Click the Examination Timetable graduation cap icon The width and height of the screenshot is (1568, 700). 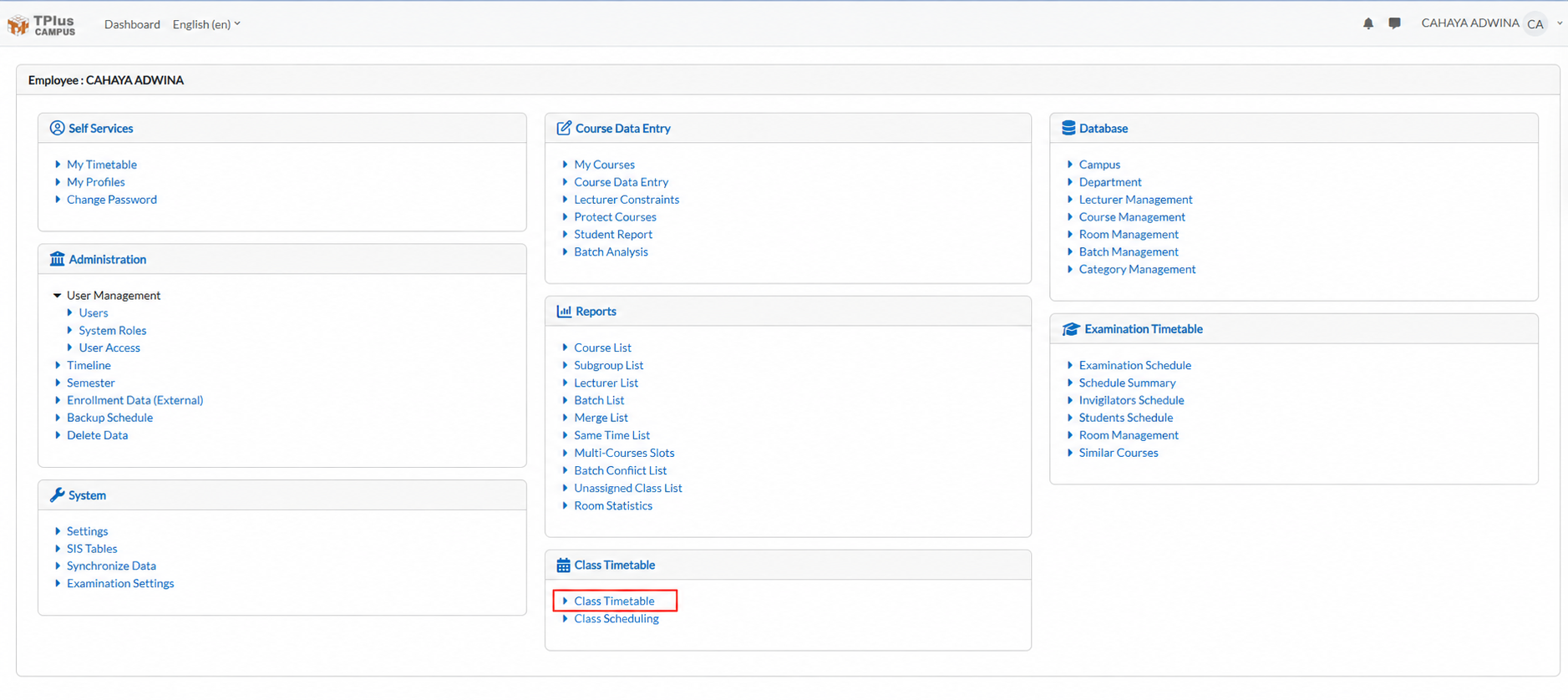(1071, 329)
